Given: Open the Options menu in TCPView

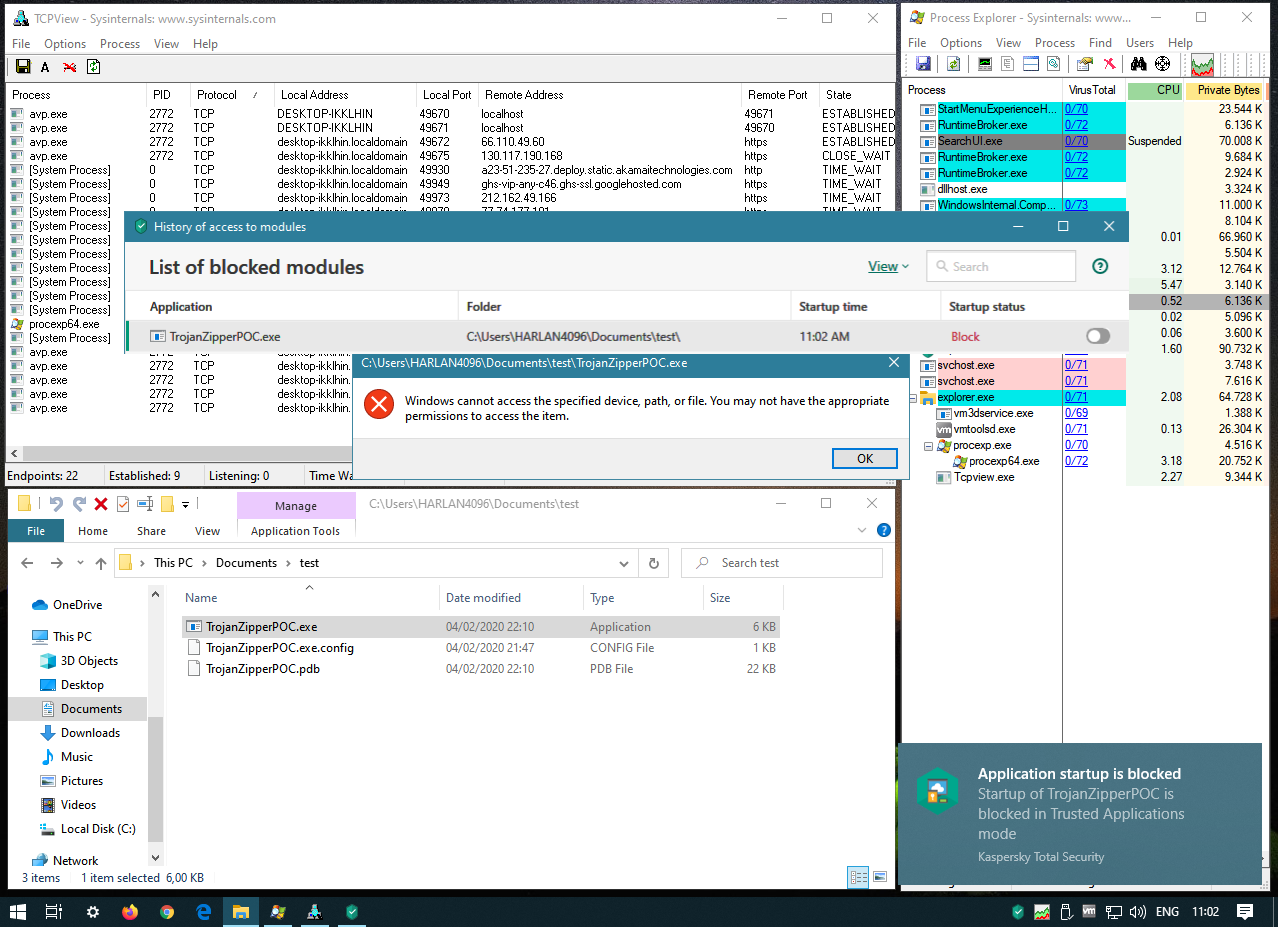Looking at the screenshot, I should point(65,44).
